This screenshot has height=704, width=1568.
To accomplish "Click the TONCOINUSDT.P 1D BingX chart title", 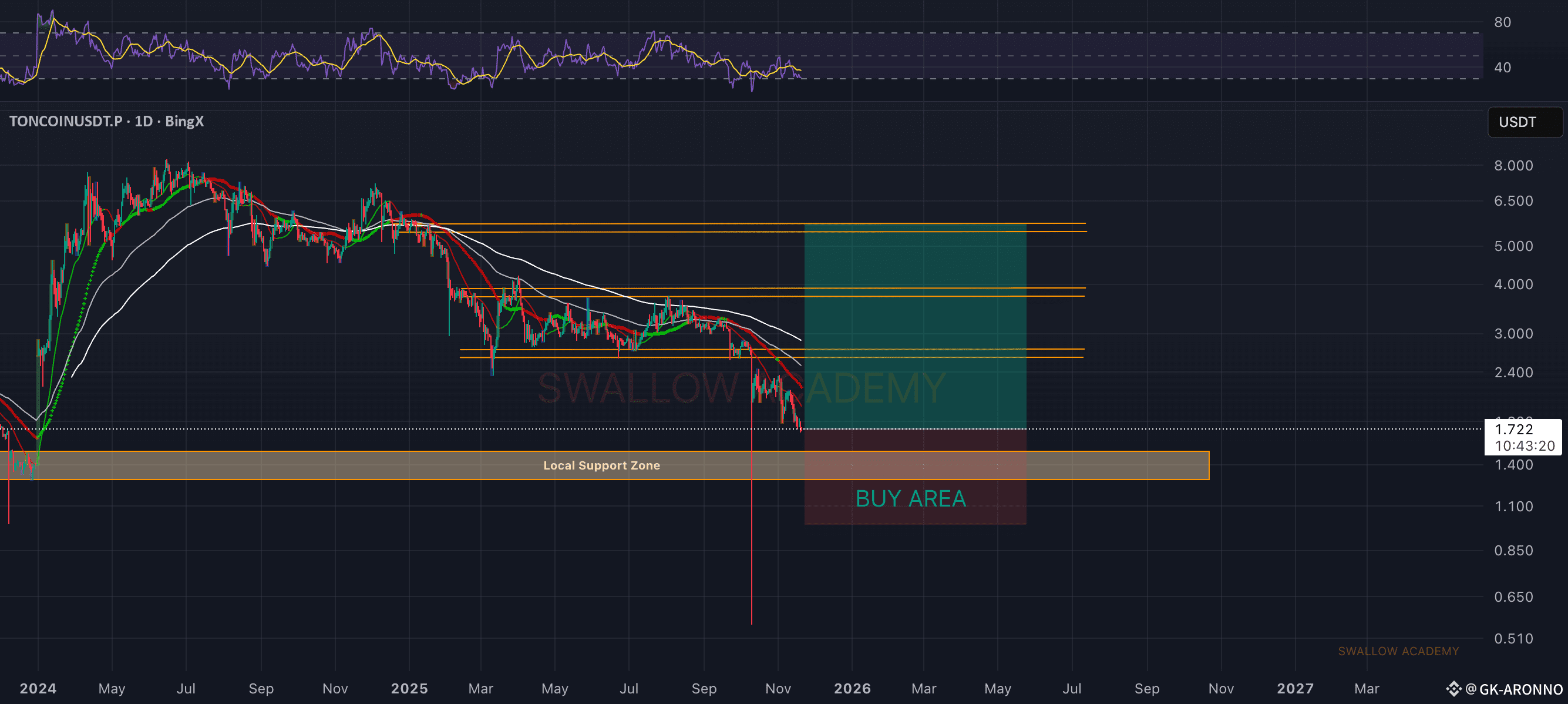I will coord(106,121).
